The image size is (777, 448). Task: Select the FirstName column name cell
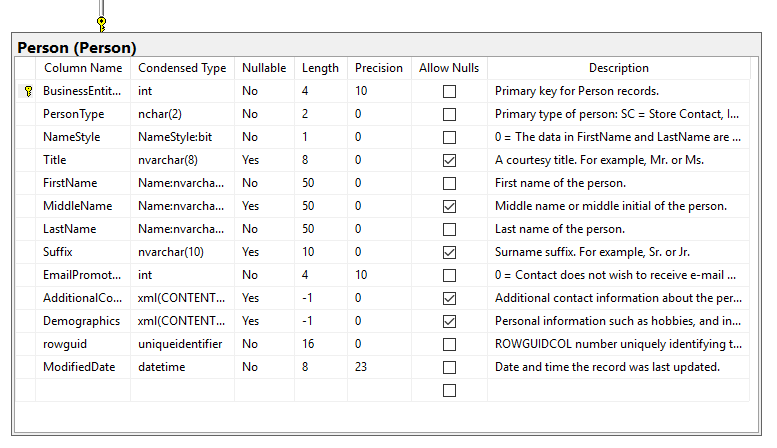click(x=70, y=183)
